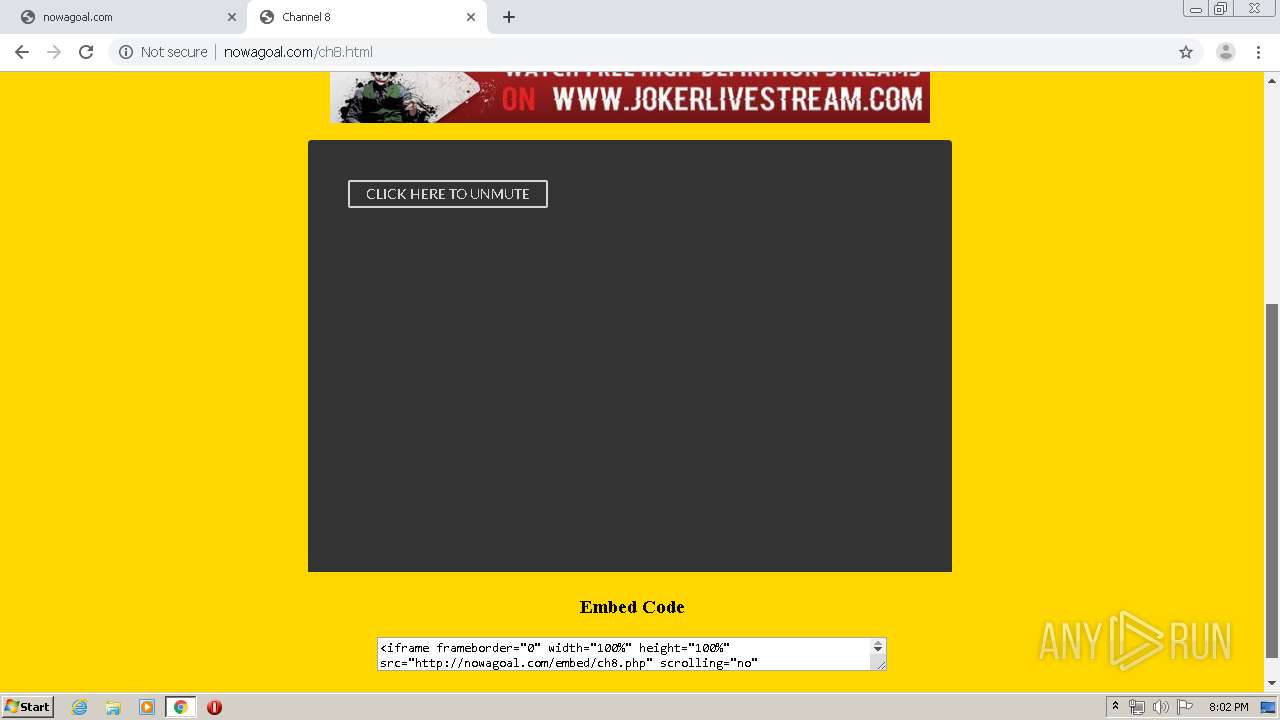
Task: Open the red shield taskbar icon
Action: click(x=214, y=707)
